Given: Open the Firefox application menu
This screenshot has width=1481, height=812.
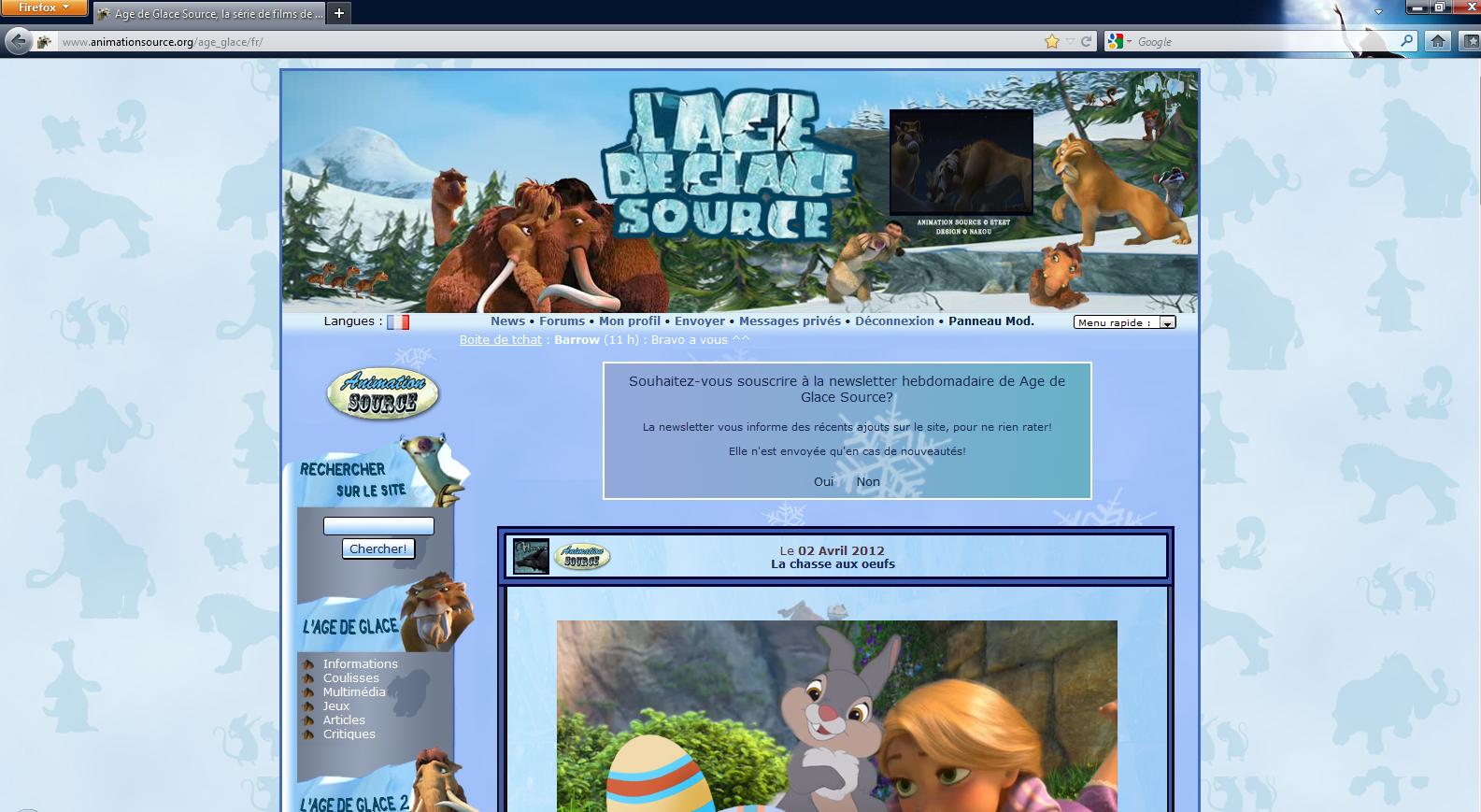Looking at the screenshot, I should click(44, 8).
